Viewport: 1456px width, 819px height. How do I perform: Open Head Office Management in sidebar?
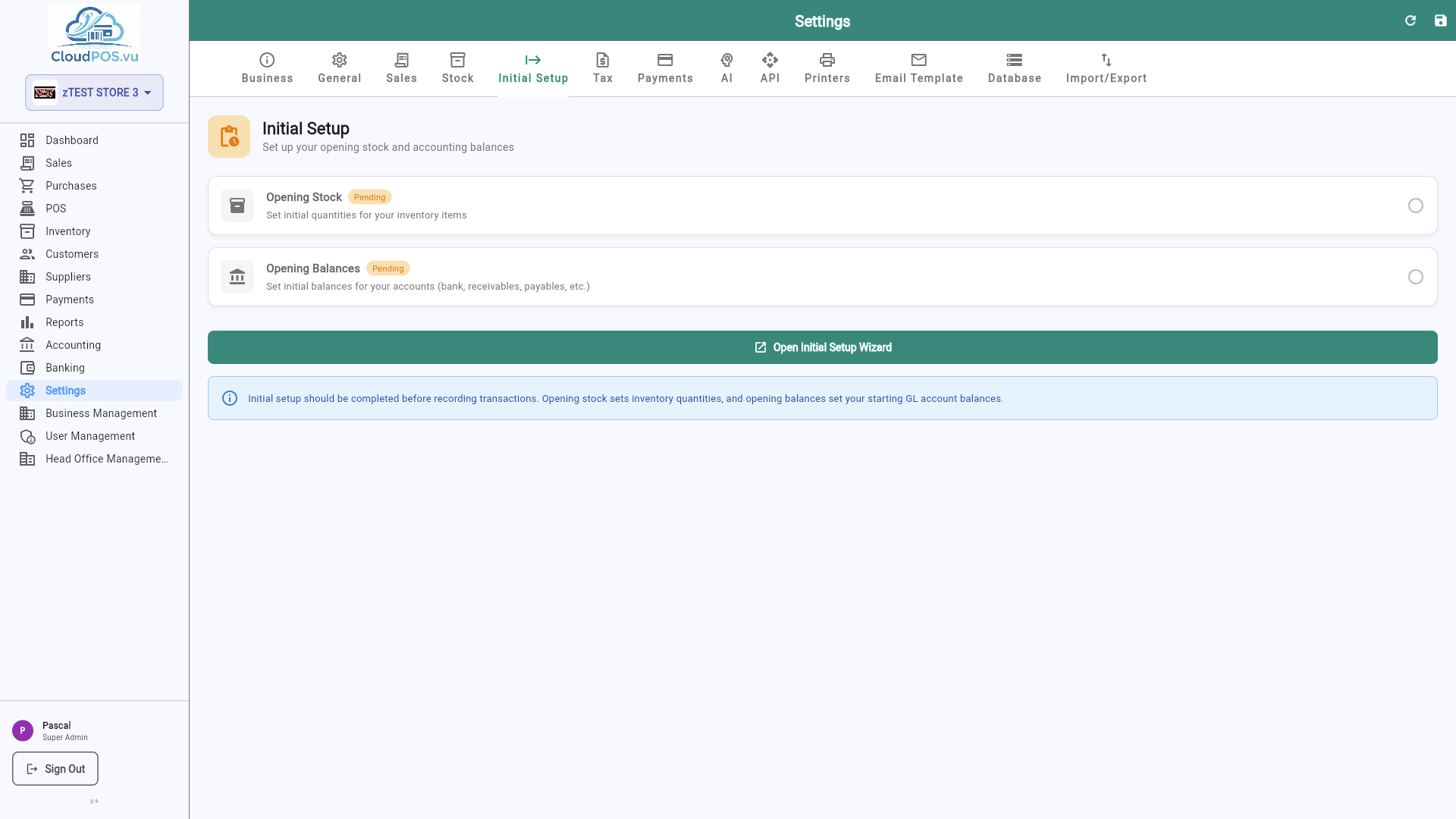[94, 459]
